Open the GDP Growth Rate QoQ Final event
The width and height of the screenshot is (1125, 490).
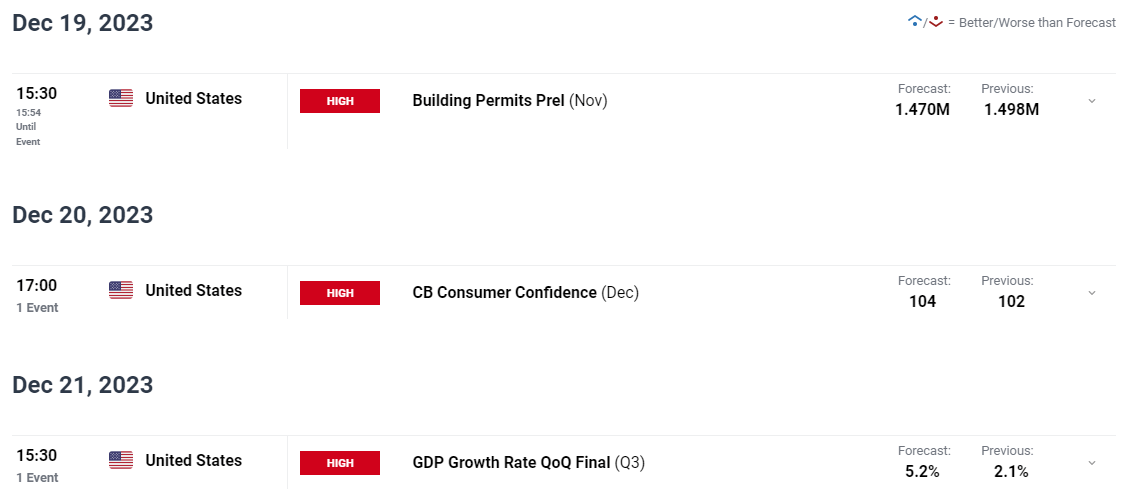click(x=529, y=463)
